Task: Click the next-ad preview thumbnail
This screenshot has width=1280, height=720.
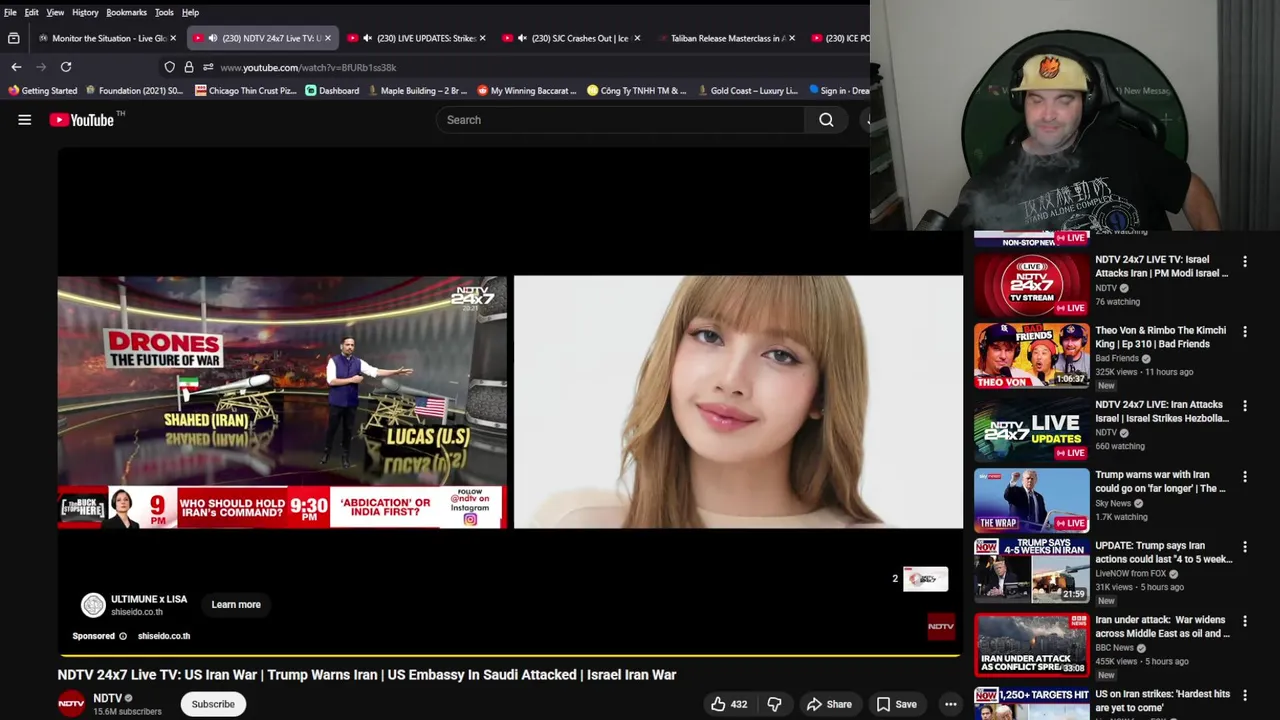Action: pos(925,579)
